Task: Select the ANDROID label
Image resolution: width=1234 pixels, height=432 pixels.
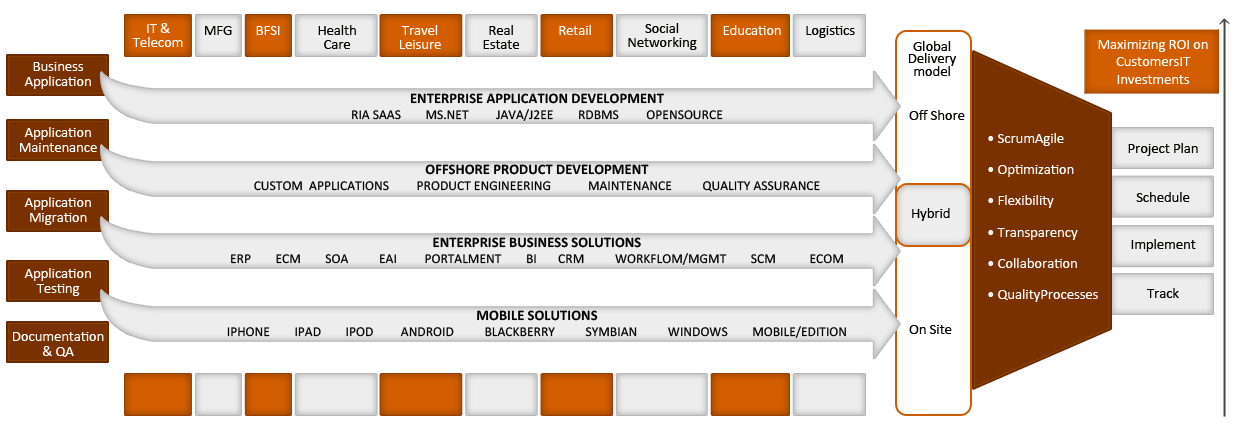Action: point(428,332)
